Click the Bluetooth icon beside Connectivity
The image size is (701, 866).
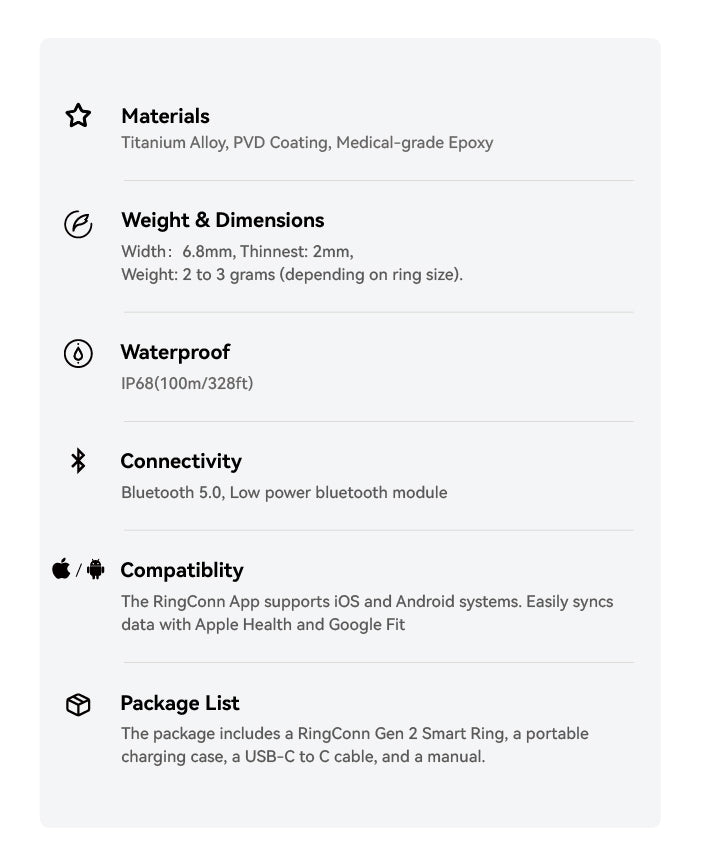(78, 461)
